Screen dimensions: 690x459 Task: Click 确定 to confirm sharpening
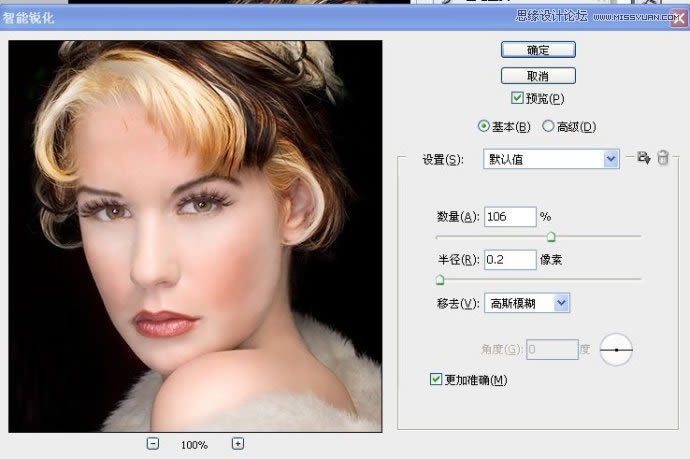click(x=538, y=49)
